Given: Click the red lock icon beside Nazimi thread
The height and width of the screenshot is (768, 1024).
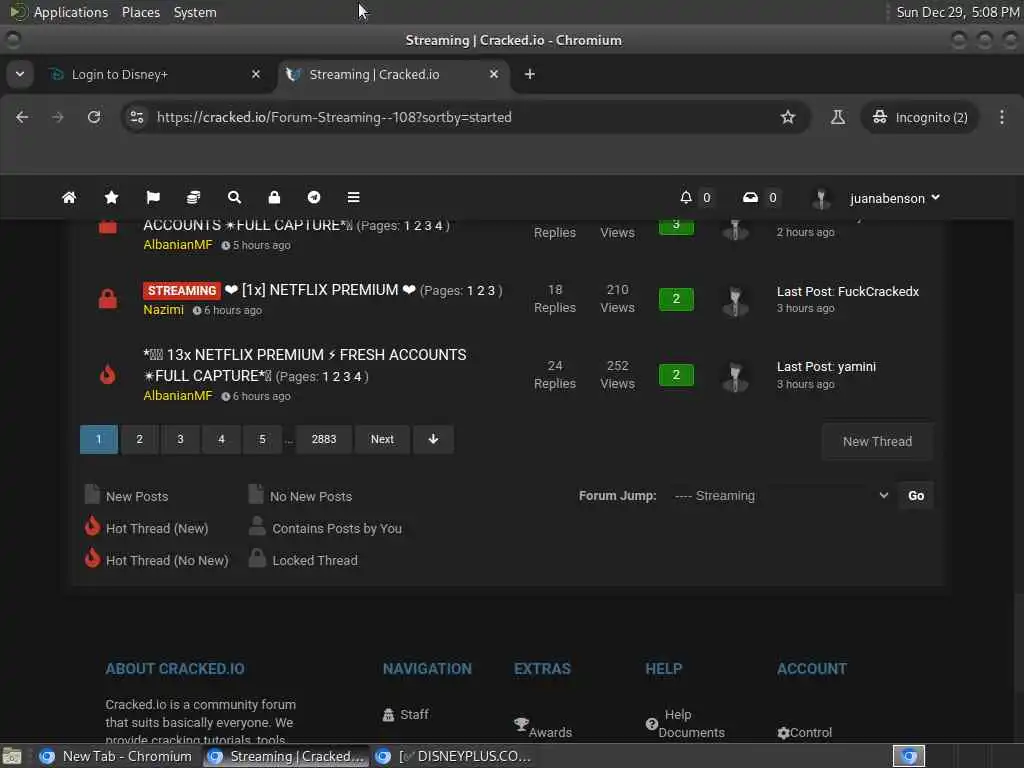Looking at the screenshot, I should click(108, 298).
